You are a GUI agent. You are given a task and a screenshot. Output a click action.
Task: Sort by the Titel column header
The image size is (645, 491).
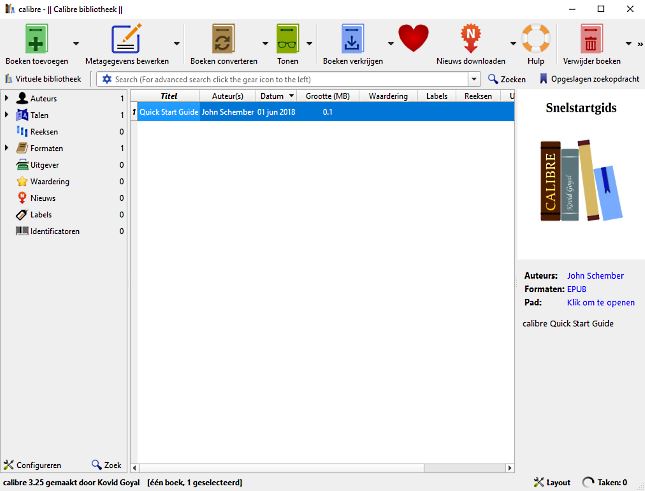tap(168, 96)
